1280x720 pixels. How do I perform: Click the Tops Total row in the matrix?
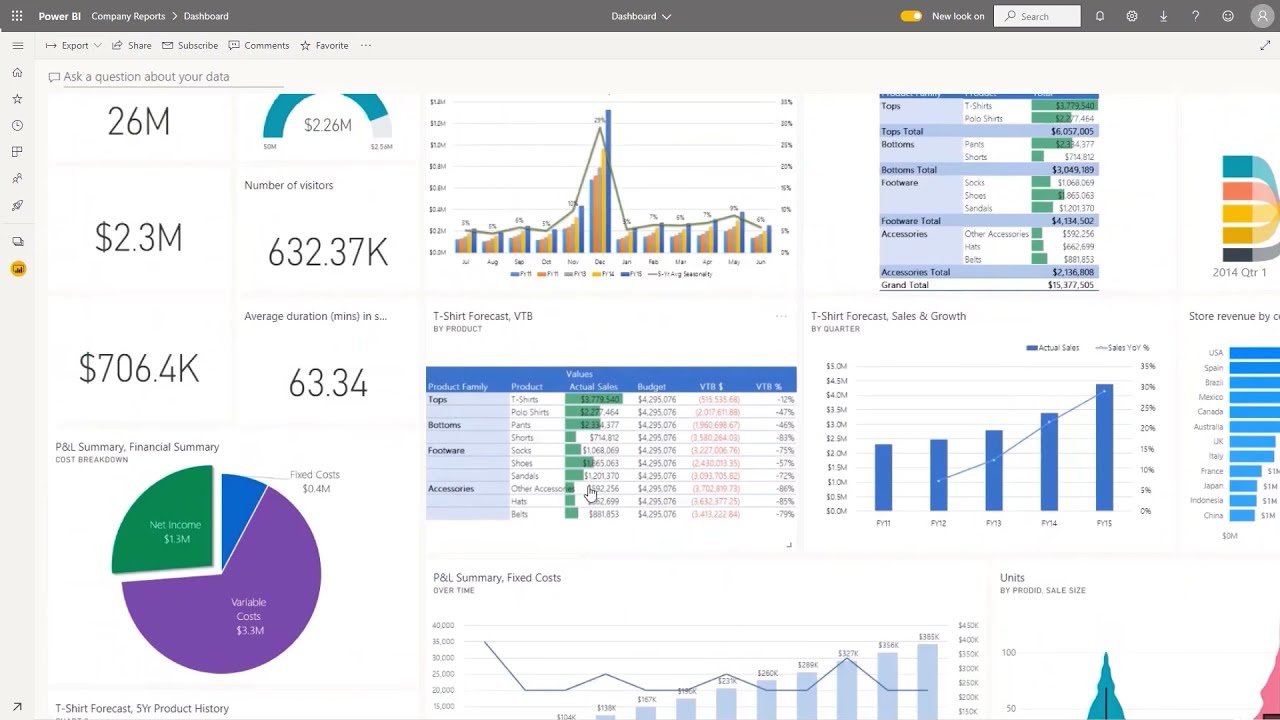point(989,131)
